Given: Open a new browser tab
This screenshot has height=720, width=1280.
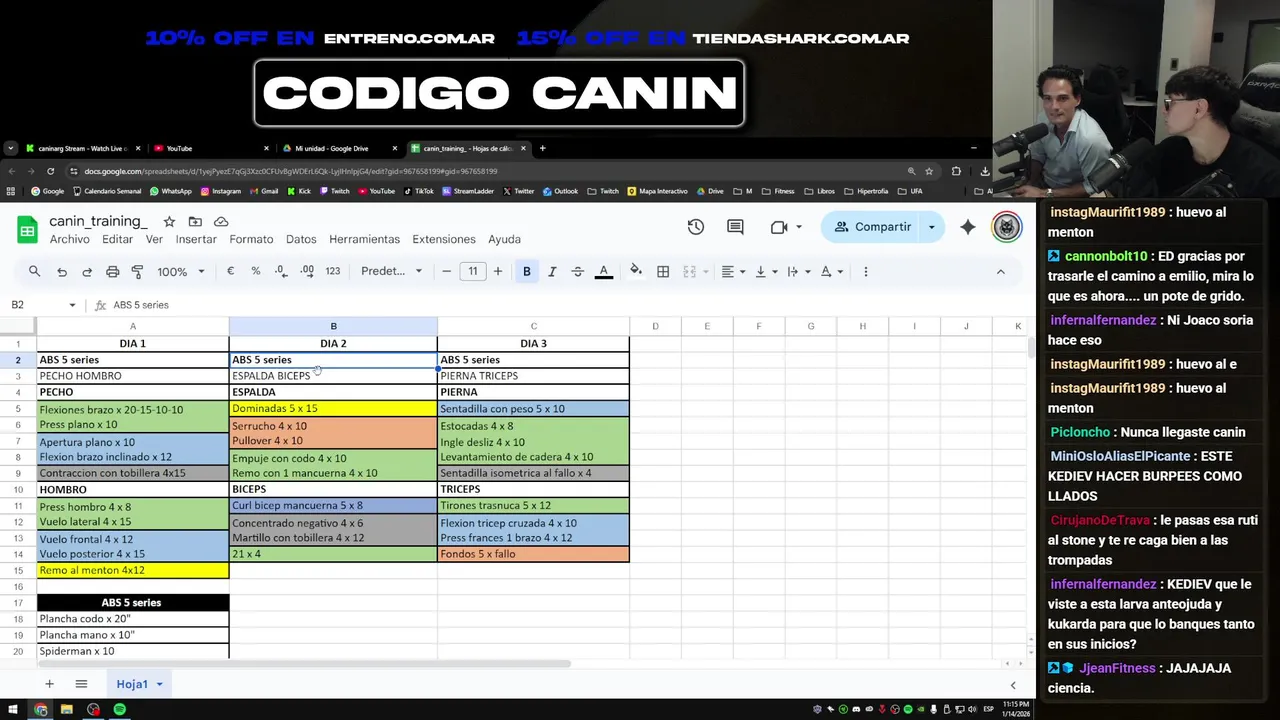Looking at the screenshot, I should (x=542, y=148).
